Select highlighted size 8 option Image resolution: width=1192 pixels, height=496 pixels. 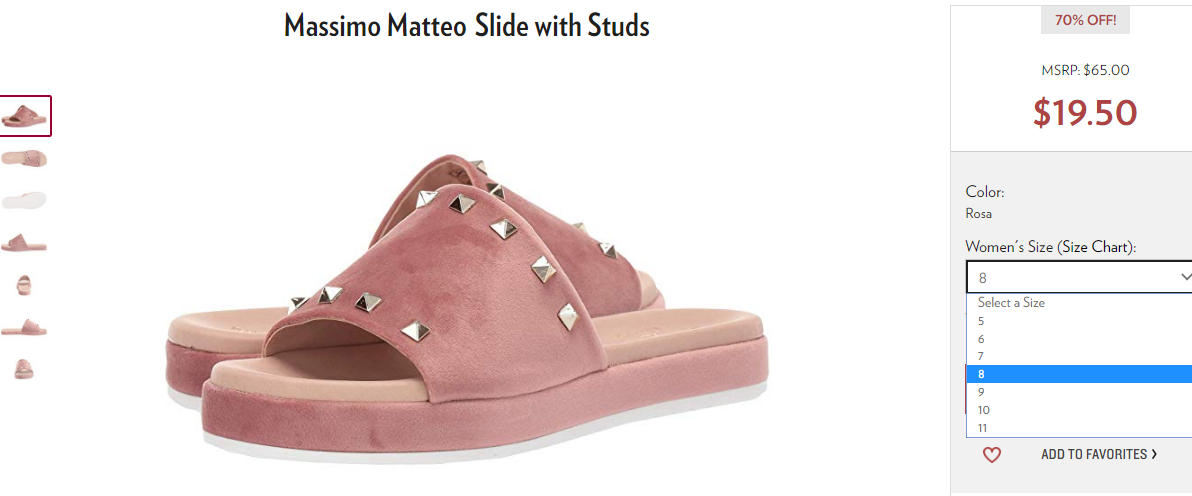(1079, 374)
